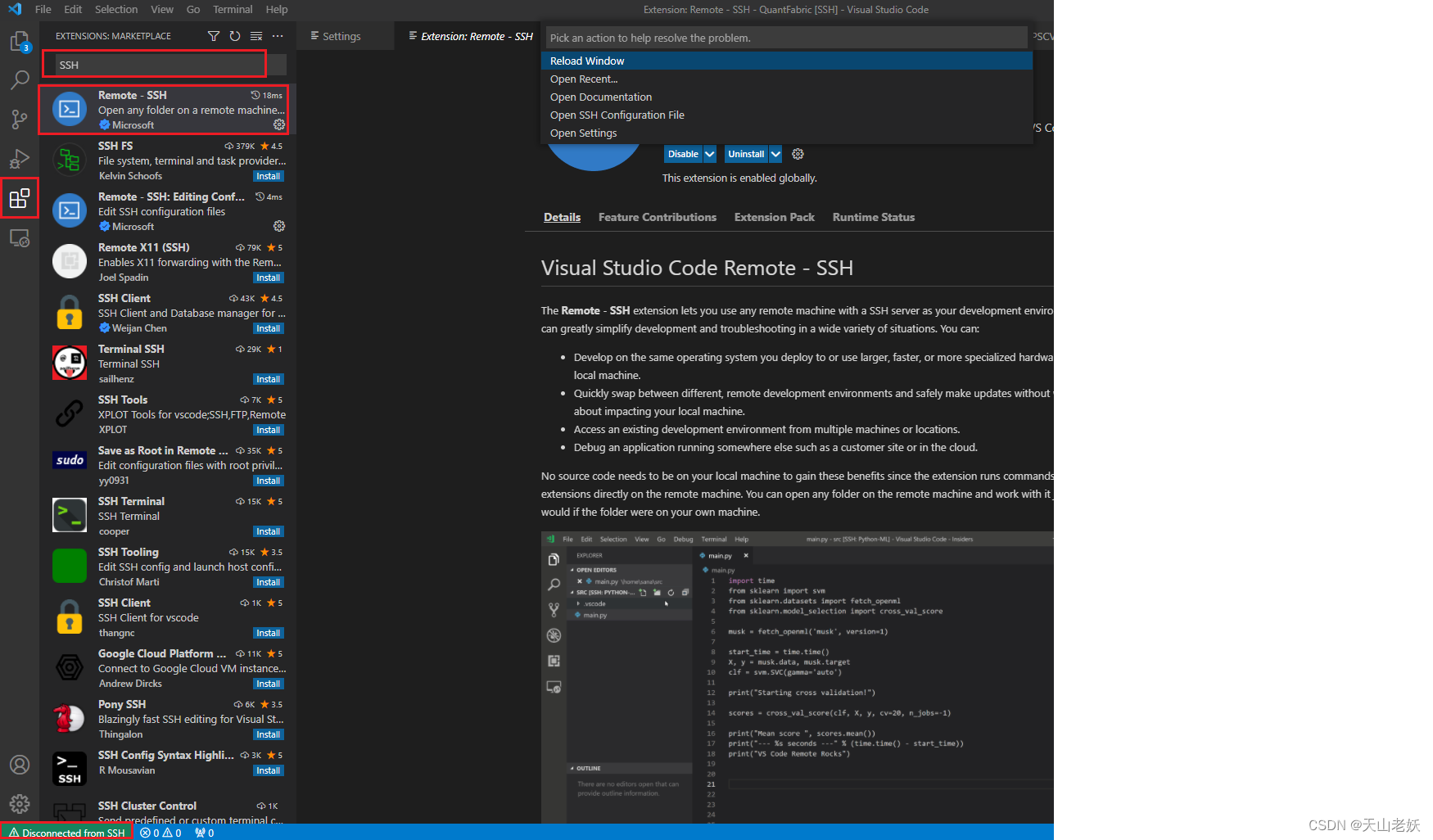Open manage gear for Remote - SSH extension
Image resolution: width=1433 pixels, height=840 pixels.
tap(279, 124)
